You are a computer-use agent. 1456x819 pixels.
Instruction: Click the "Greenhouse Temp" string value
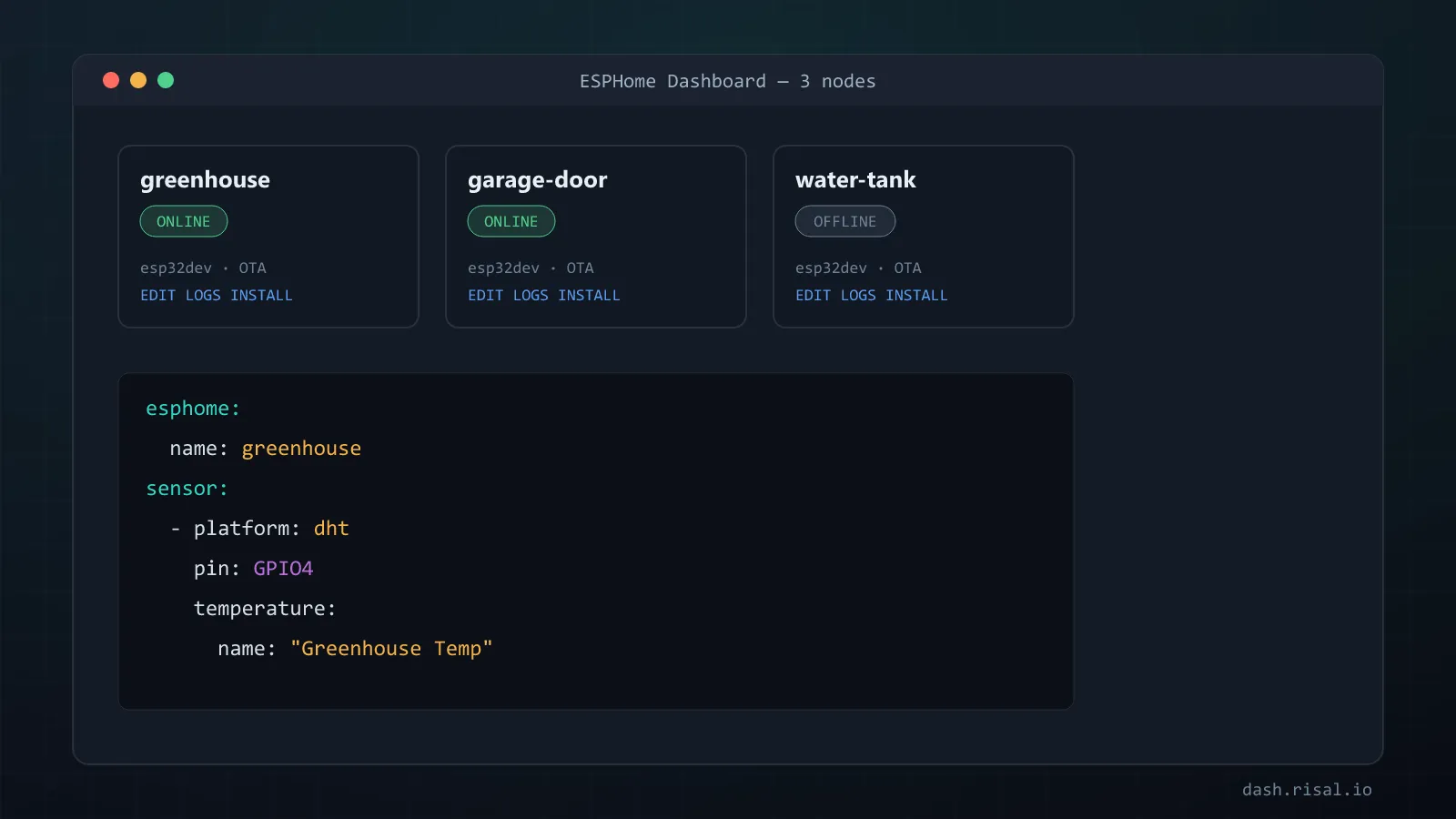391,649
